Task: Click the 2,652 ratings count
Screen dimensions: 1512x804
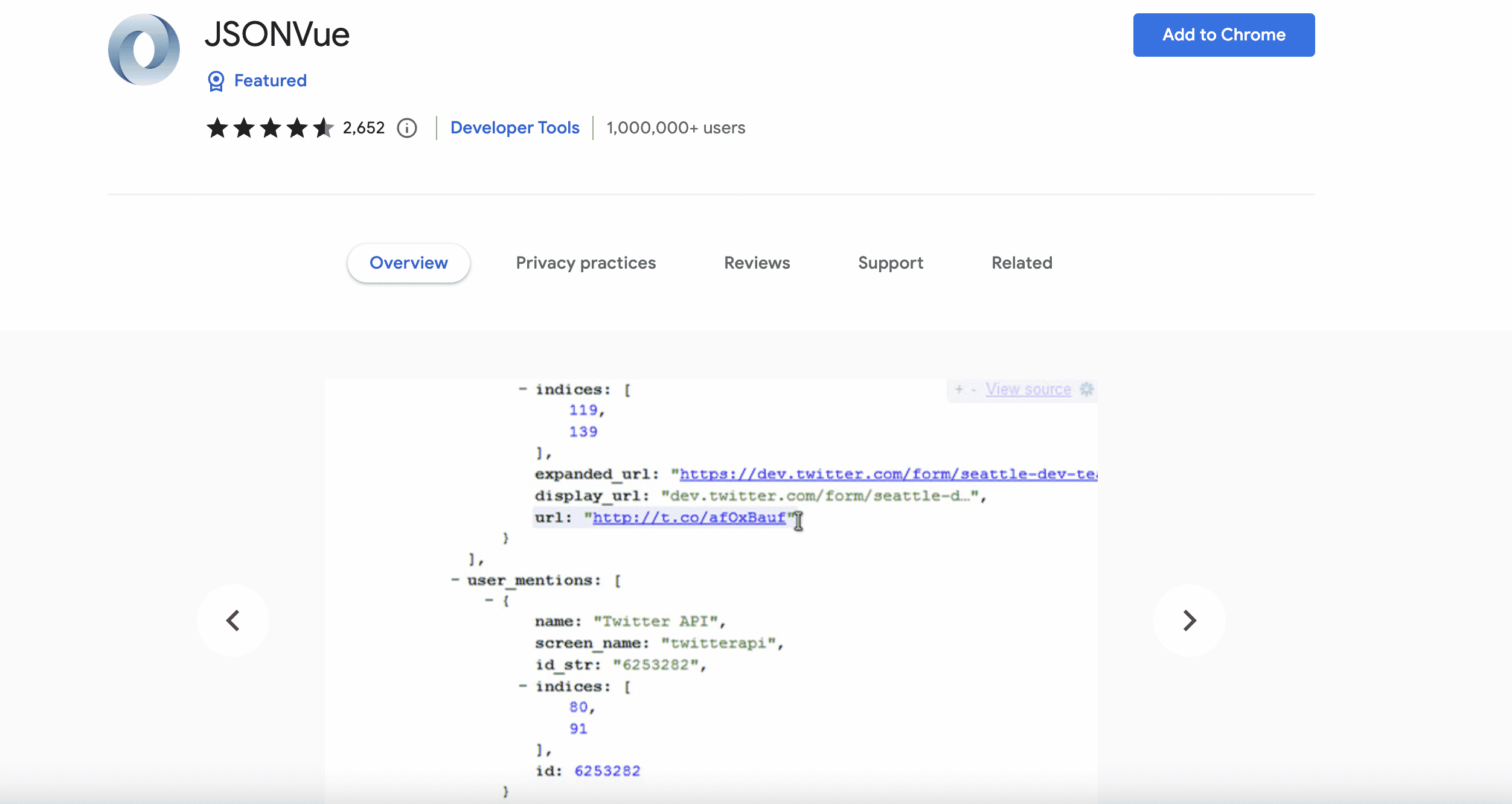Action: (x=364, y=128)
